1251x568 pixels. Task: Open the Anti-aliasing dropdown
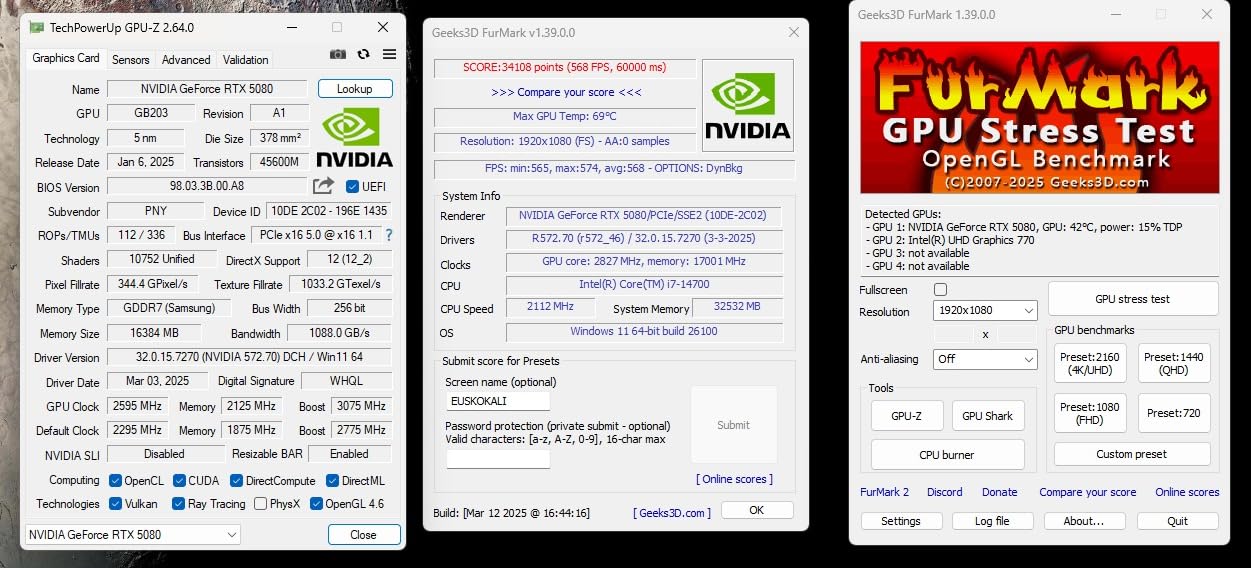985,358
